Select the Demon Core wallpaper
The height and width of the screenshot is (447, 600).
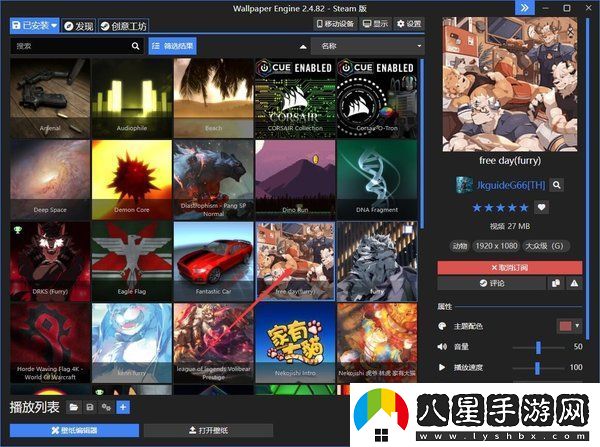pos(132,179)
